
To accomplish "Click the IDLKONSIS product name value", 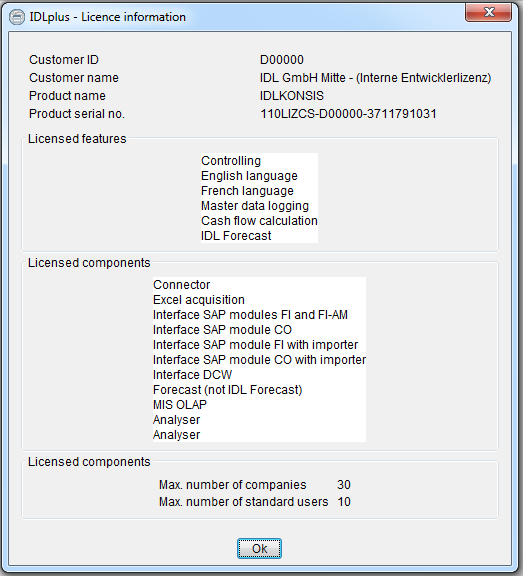I will [x=292, y=96].
